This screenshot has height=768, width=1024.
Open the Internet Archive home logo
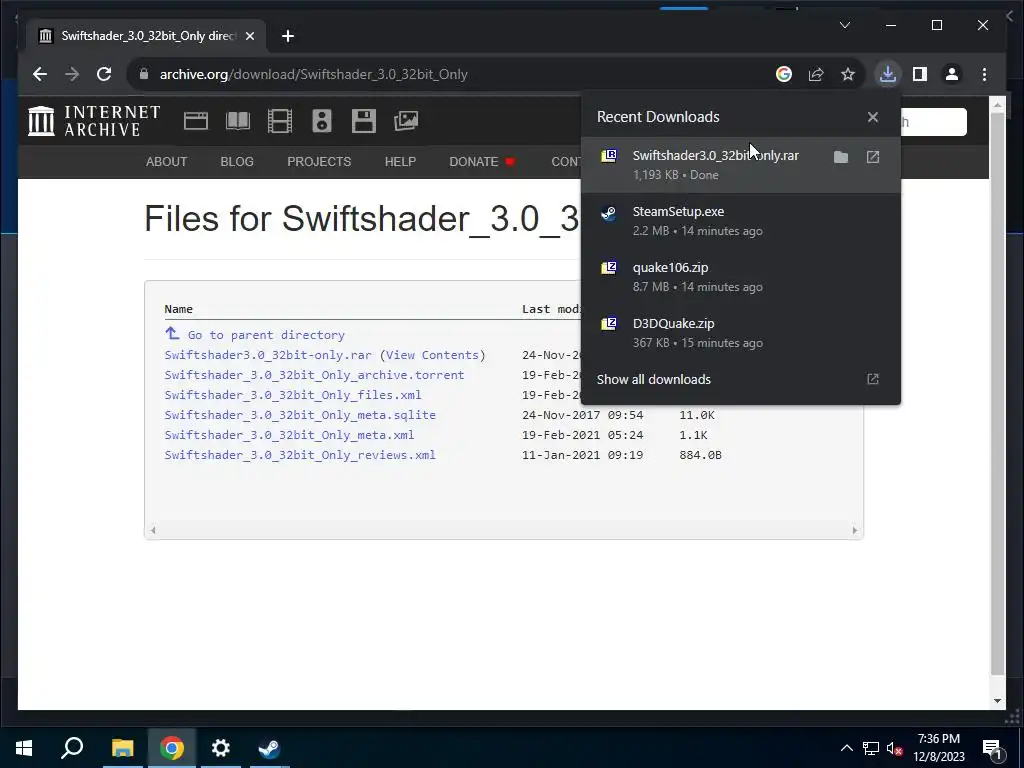pyautogui.click(x=94, y=121)
